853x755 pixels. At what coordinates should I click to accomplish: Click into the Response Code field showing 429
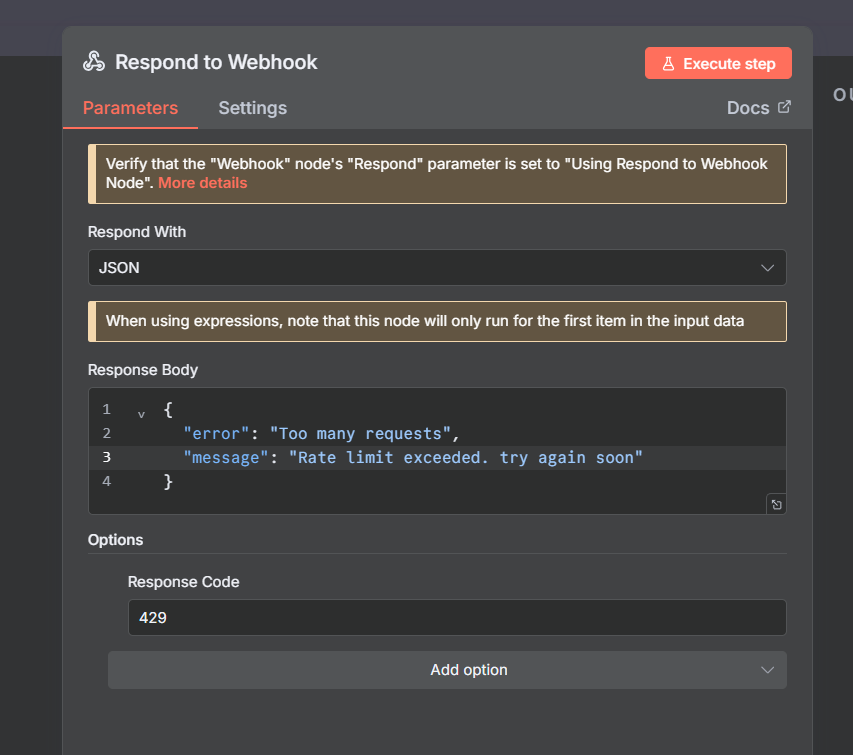[x=456, y=618]
